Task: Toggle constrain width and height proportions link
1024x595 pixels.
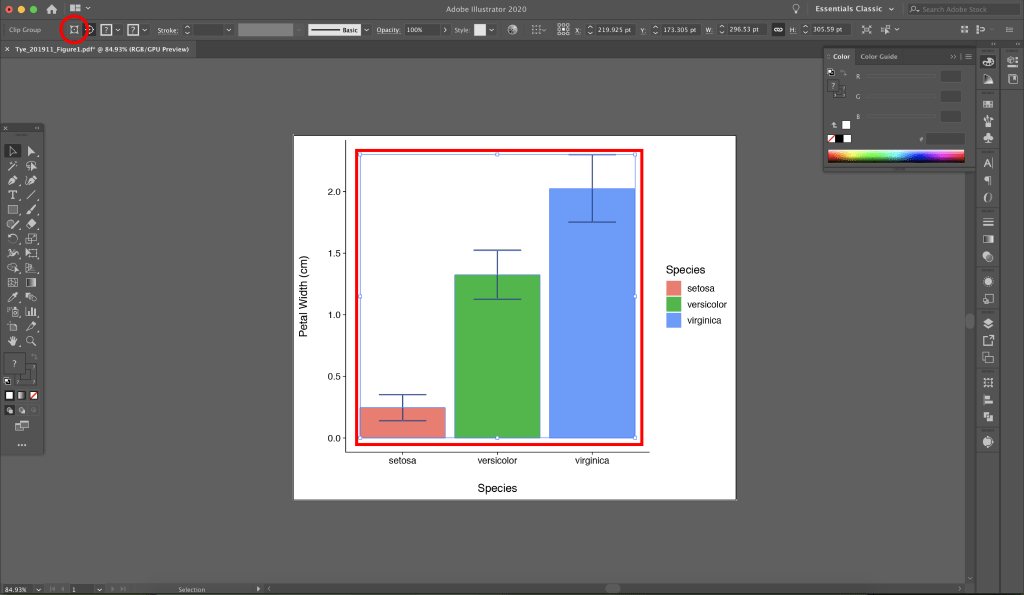Action: [777, 30]
